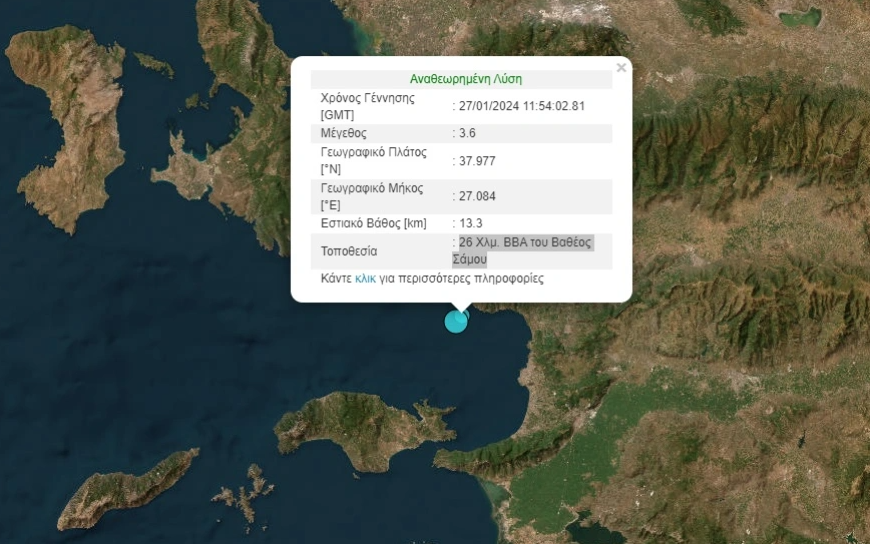Open the 'κλικ' link for more information
870x544 pixels.
(x=365, y=279)
